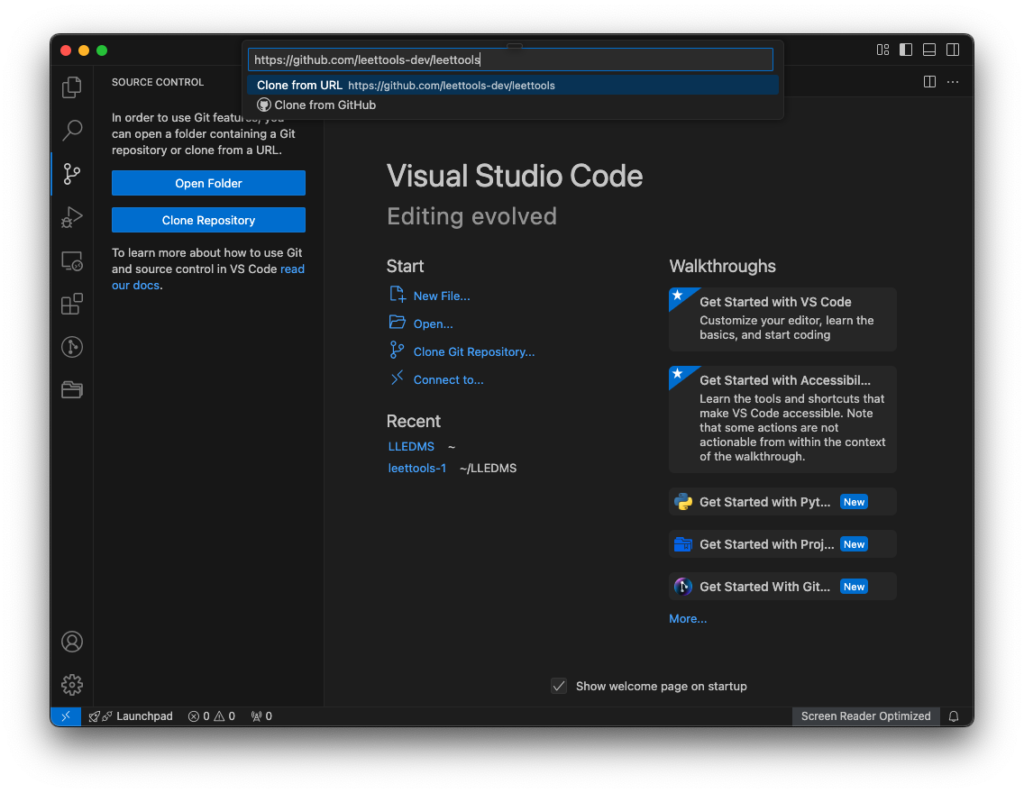Screen dimensions: 1024x793
Task: Select the Clone from URL option
Action: pyautogui.click(x=513, y=85)
